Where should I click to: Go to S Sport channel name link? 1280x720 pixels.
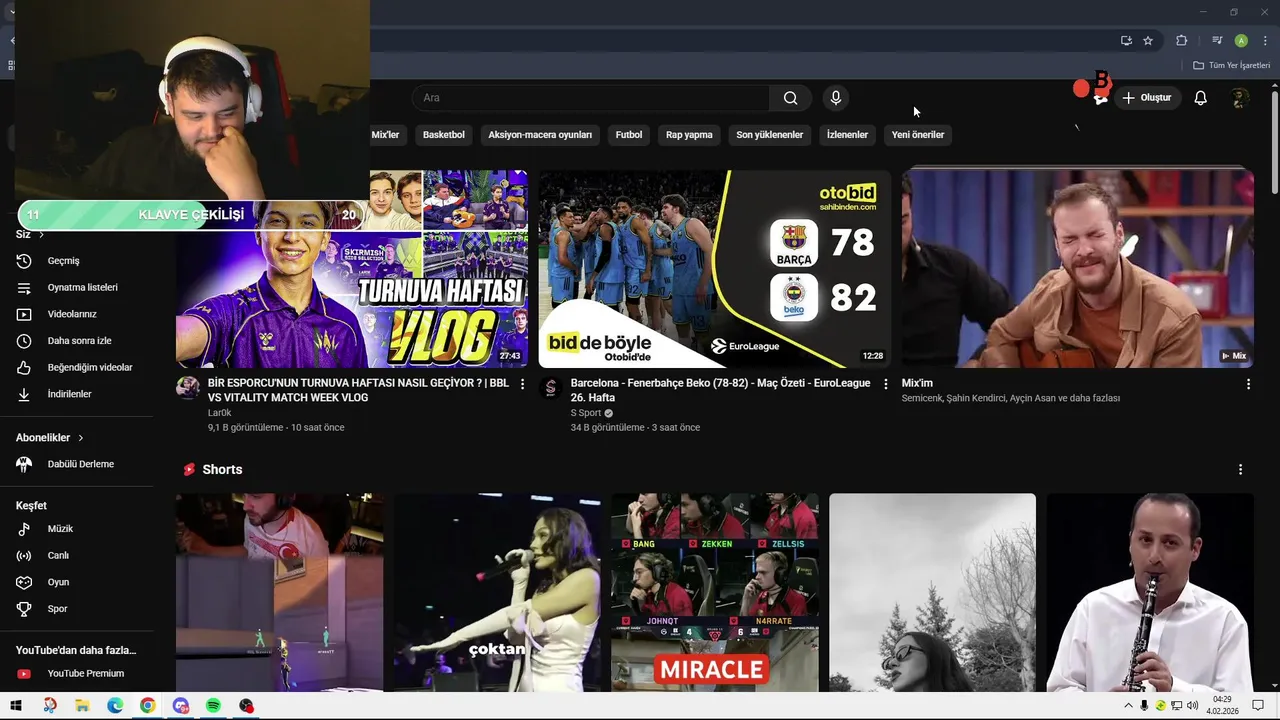click(x=586, y=413)
